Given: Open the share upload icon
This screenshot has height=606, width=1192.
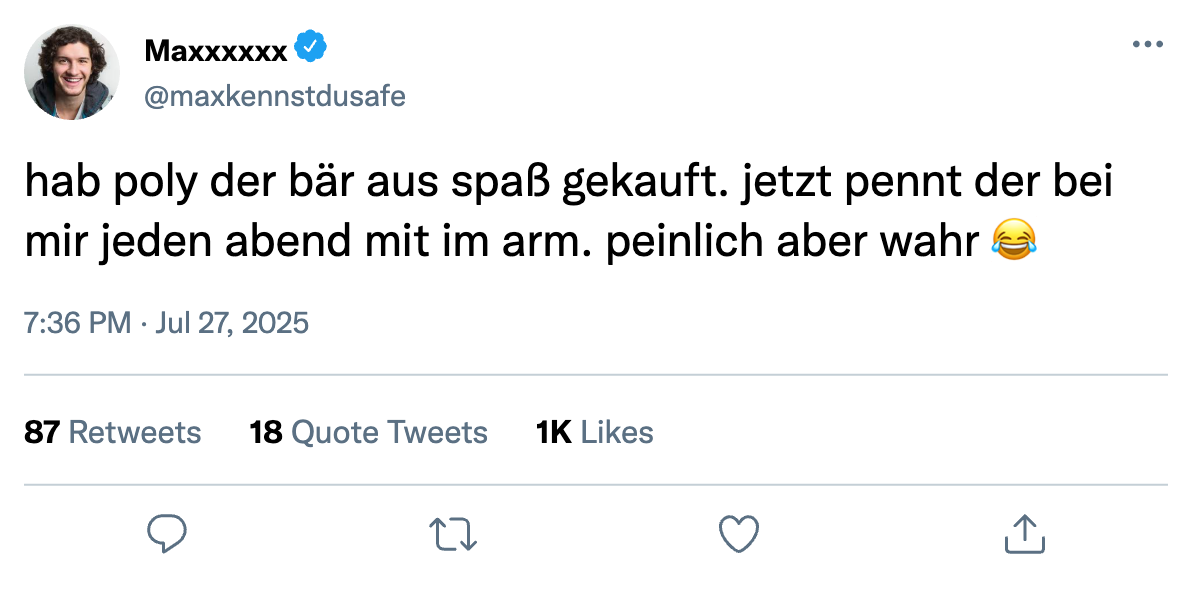Looking at the screenshot, I should [x=1025, y=533].
